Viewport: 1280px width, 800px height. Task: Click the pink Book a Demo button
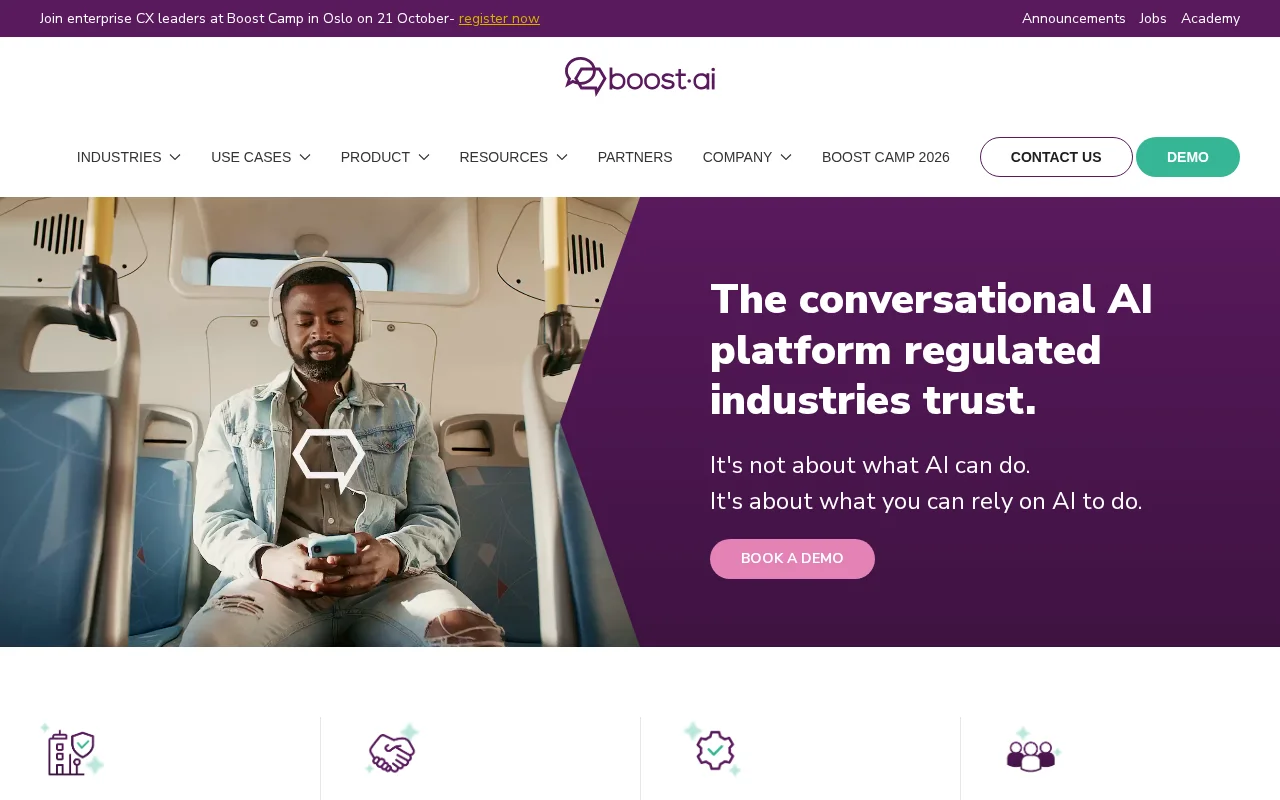click(792, 559)
